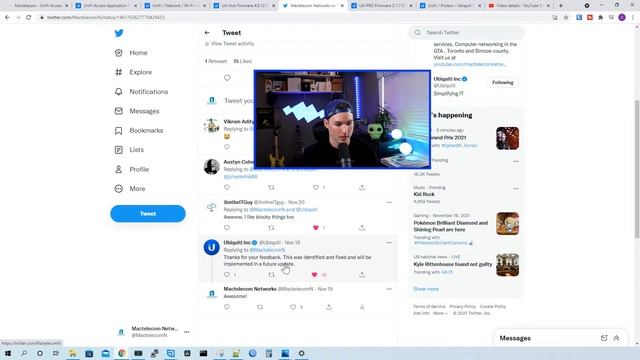View analytics on 'Awesome!' reply

coord(362,307)
